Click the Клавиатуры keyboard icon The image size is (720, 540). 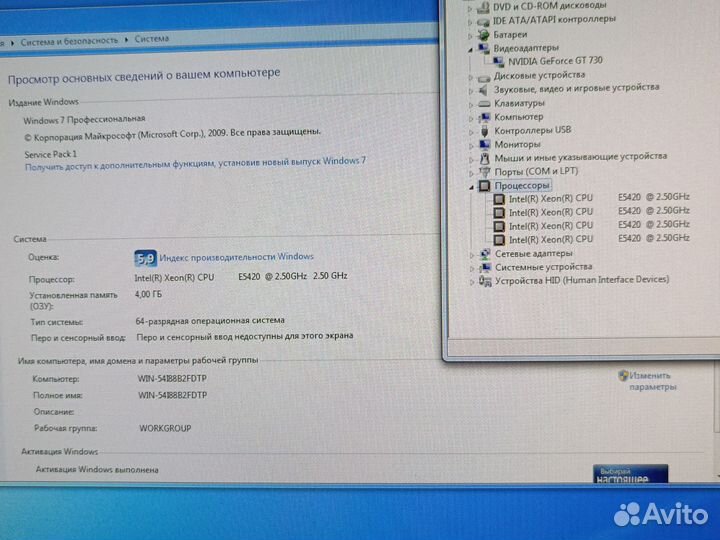pyautogui.click(x=484, y=104)
